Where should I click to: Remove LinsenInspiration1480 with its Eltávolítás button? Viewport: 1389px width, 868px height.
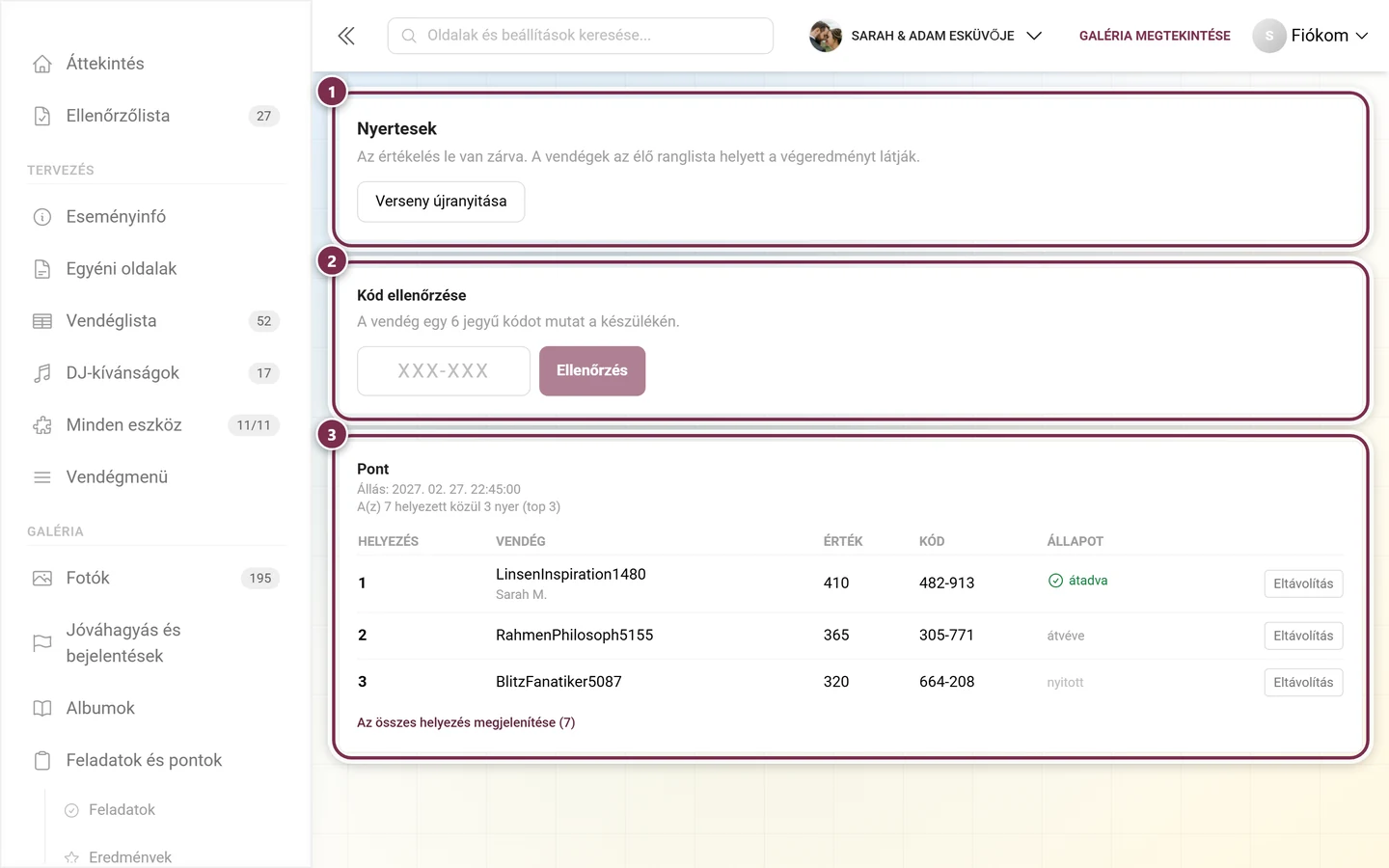pyautogui.click(x=1303, y=583)
